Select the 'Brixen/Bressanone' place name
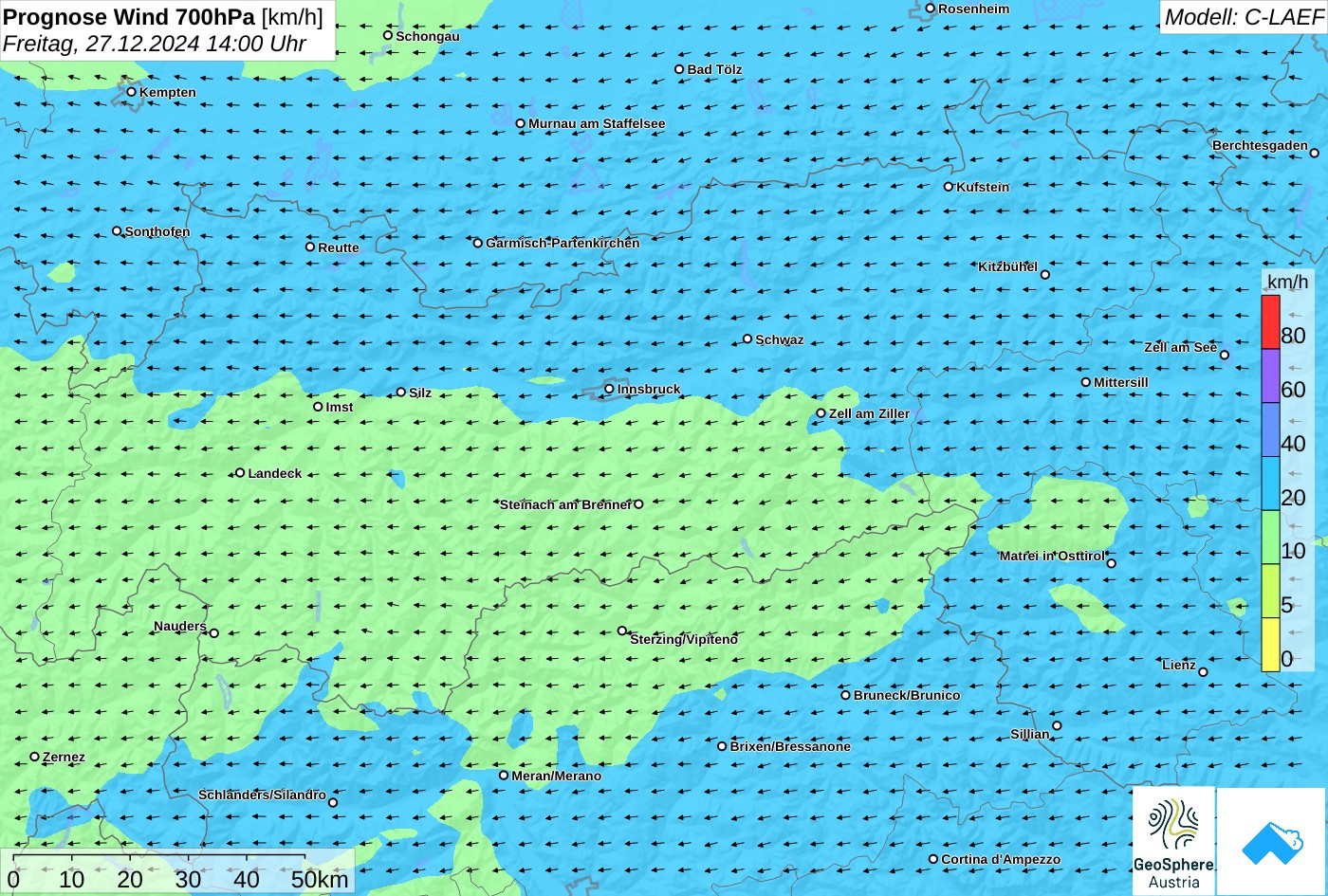The image size is (1328, 896). click(x=790, y=746)
